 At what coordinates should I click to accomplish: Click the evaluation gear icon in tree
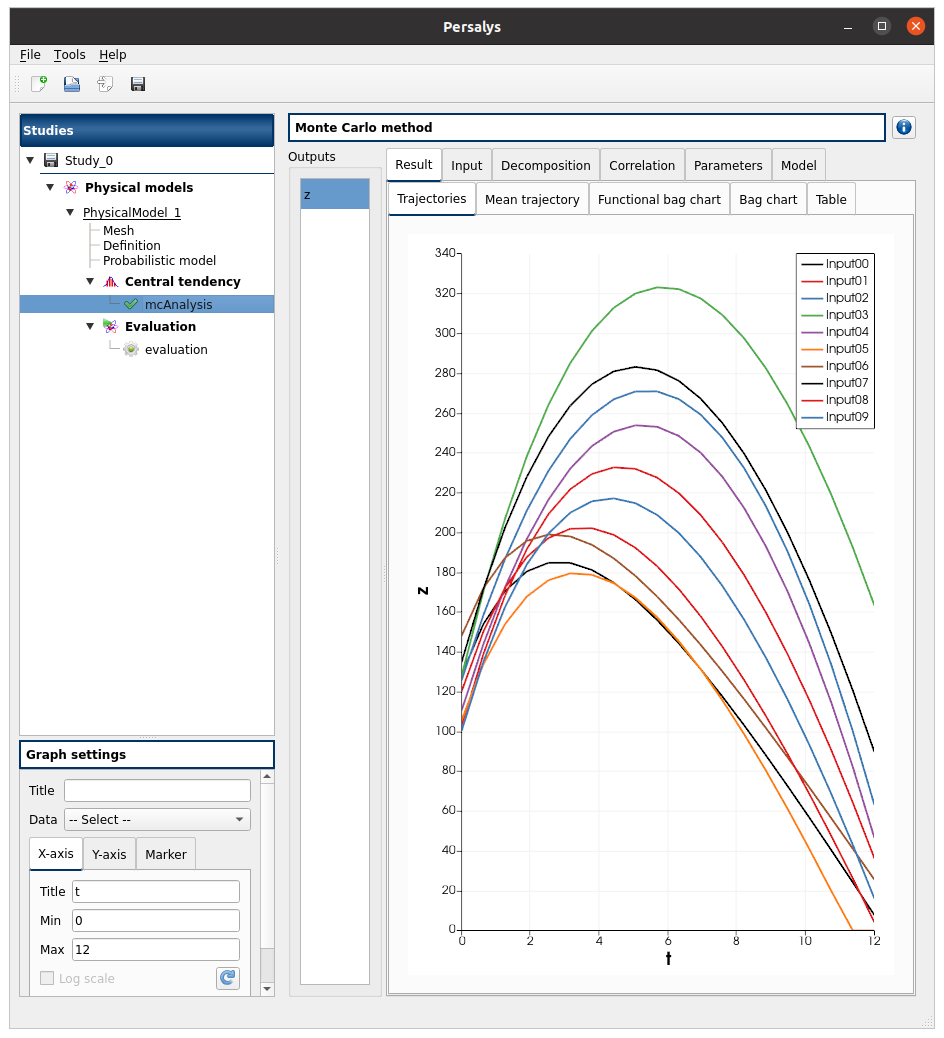pyautogui.click(x=130, y=349)
